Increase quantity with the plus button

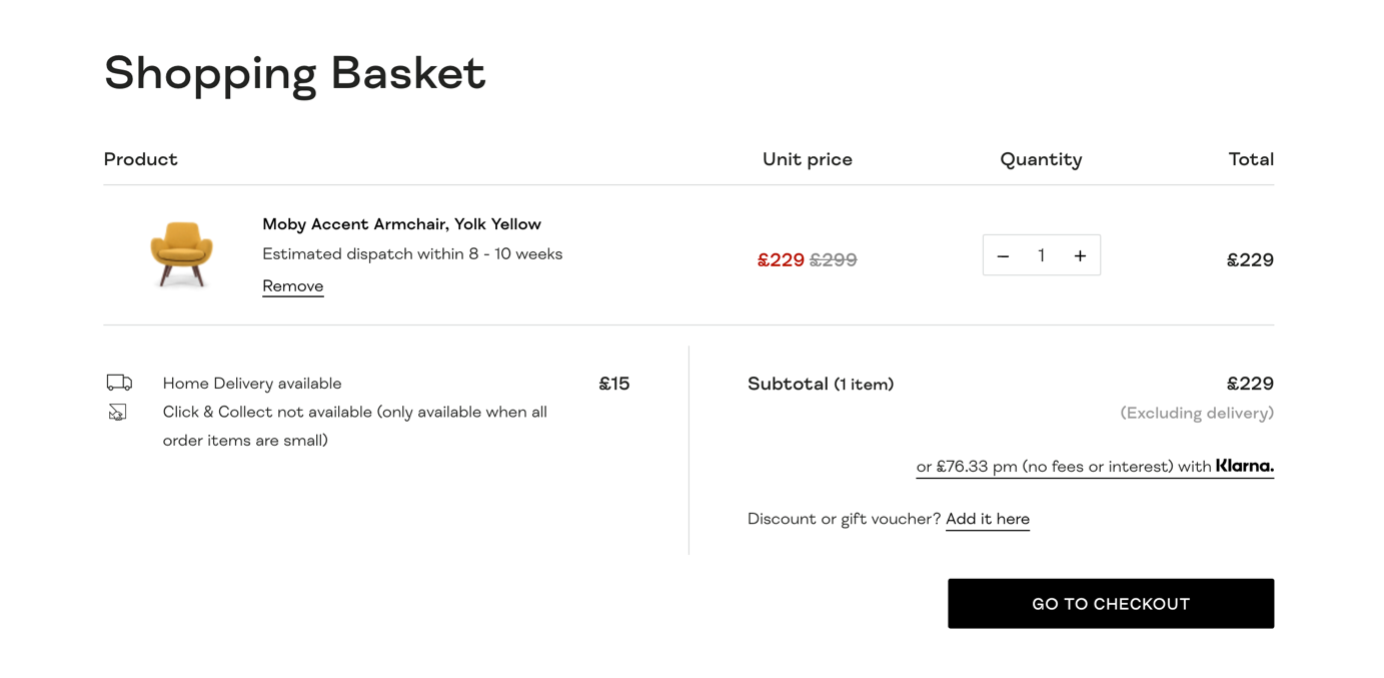[x=1080, y=256]
